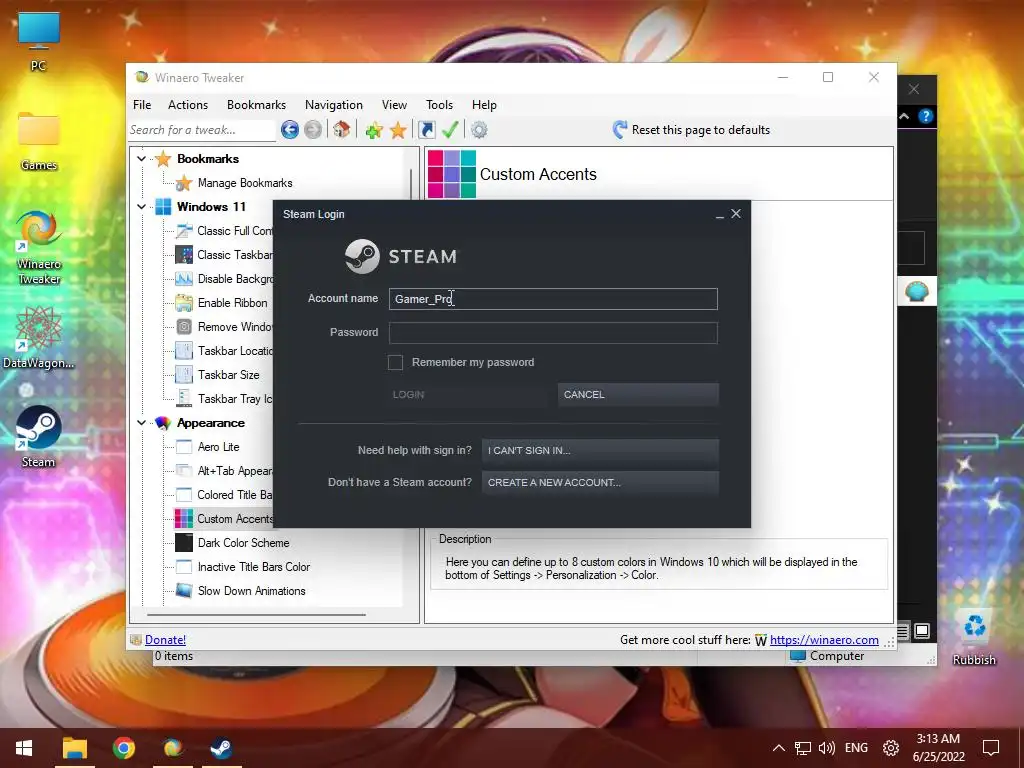This screenshot has width=1024, height=768.
Task: Open the Tools menu
Action: pos(440,104)
